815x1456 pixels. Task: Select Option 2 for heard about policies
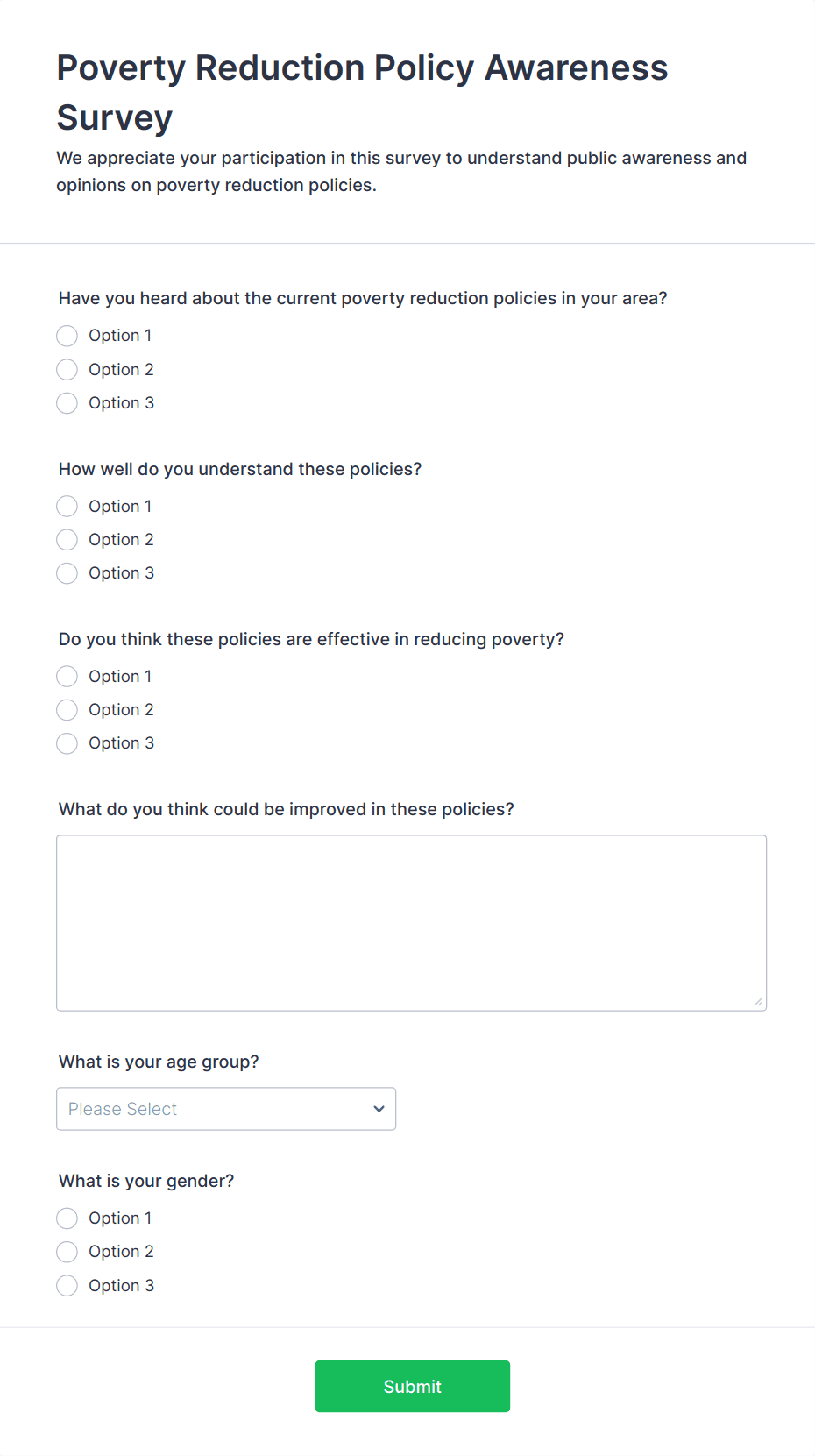67,370
